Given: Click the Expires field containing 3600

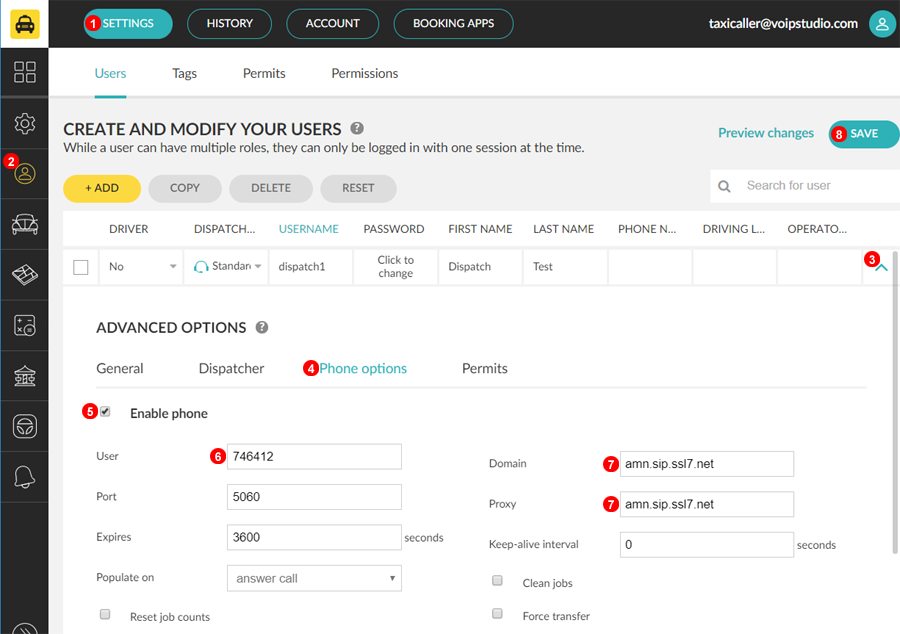Looking at the screenshot, I should [x=315, y=538].
